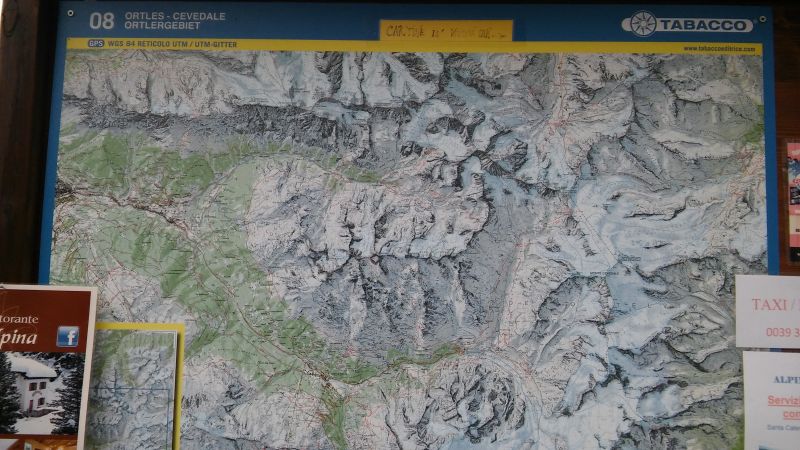Click the handwritten yellow note on the map header
Screen dimensions: 800x450
coord(446,31)
